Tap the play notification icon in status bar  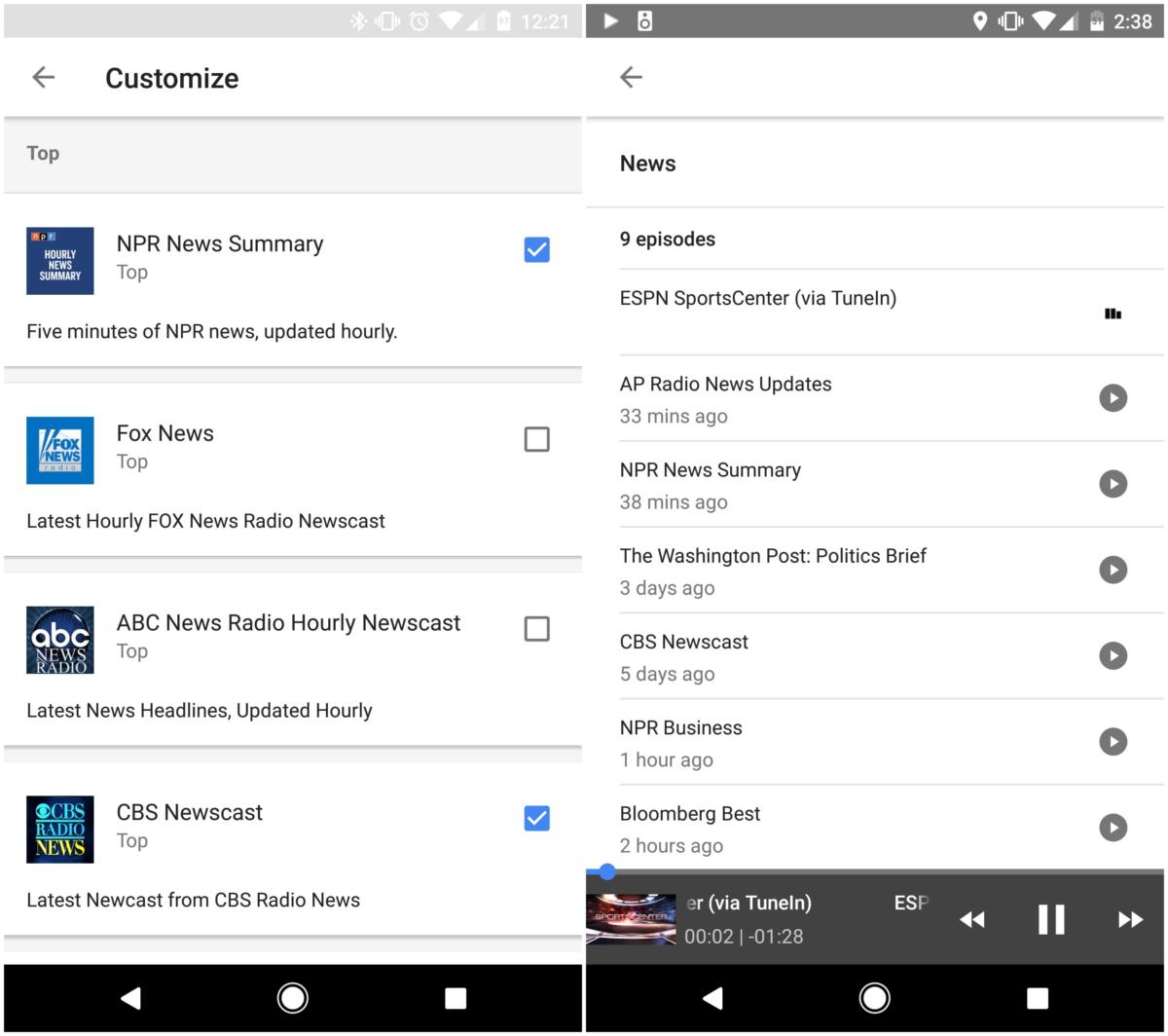610,20
